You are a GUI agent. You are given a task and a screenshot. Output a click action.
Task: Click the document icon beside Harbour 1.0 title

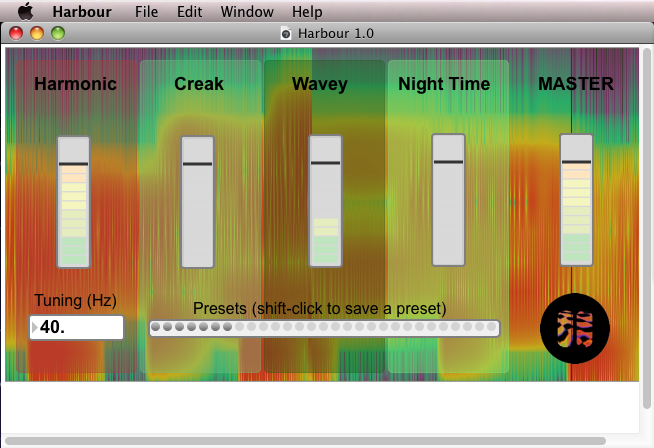286,33
